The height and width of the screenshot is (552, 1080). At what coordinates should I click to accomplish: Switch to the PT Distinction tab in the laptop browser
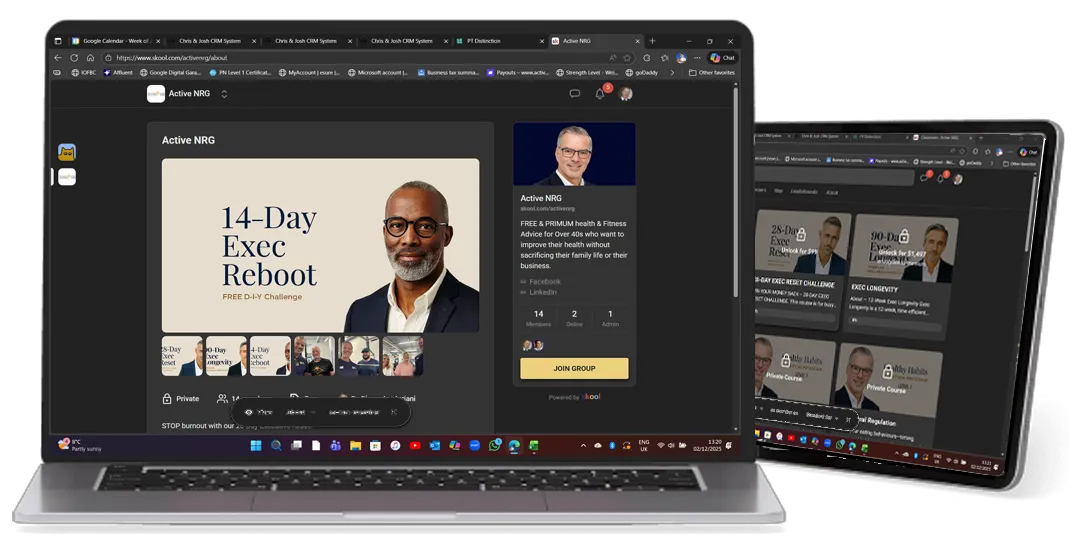499,41
